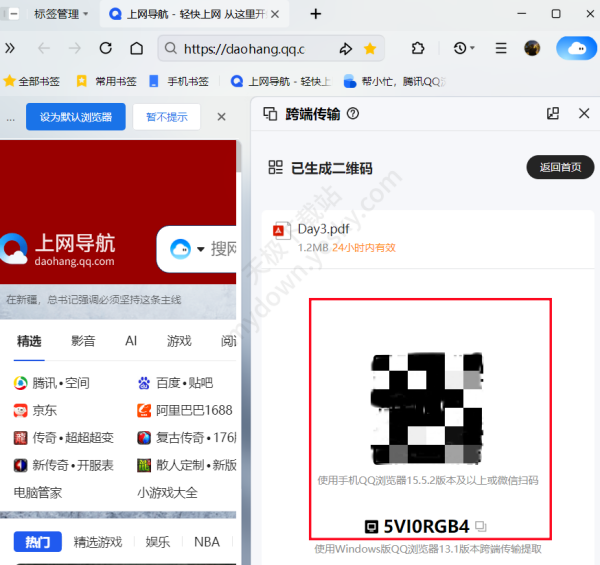Close the 跨端传输 side panel
This screenshot has width=600, height=565.
click(x=582, y=114)
